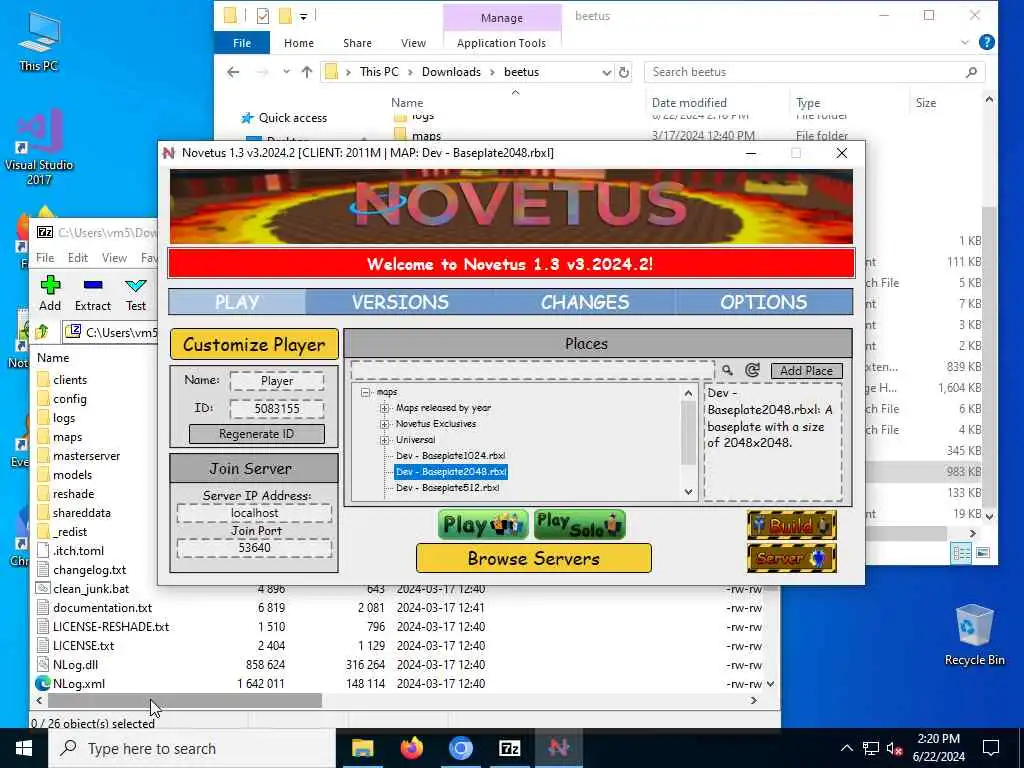Select Dev - Baseplate1024.rbxl map

[x=451, y=456]
